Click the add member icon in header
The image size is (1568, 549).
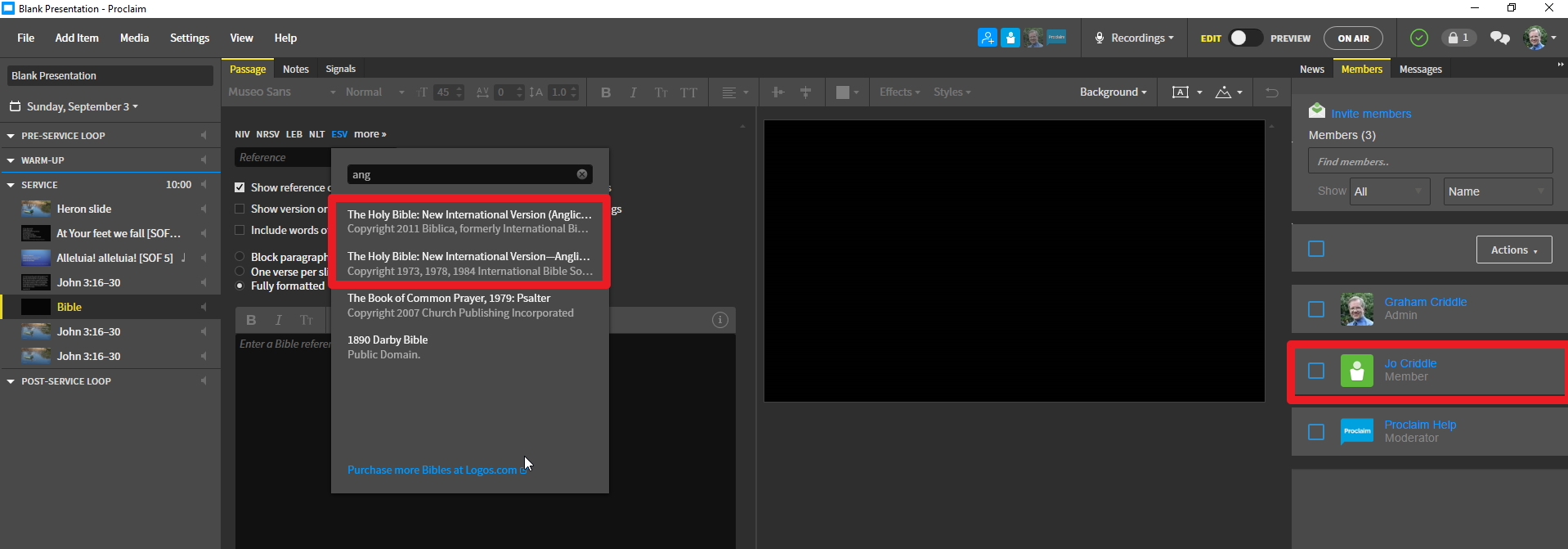tap(988, 38)
